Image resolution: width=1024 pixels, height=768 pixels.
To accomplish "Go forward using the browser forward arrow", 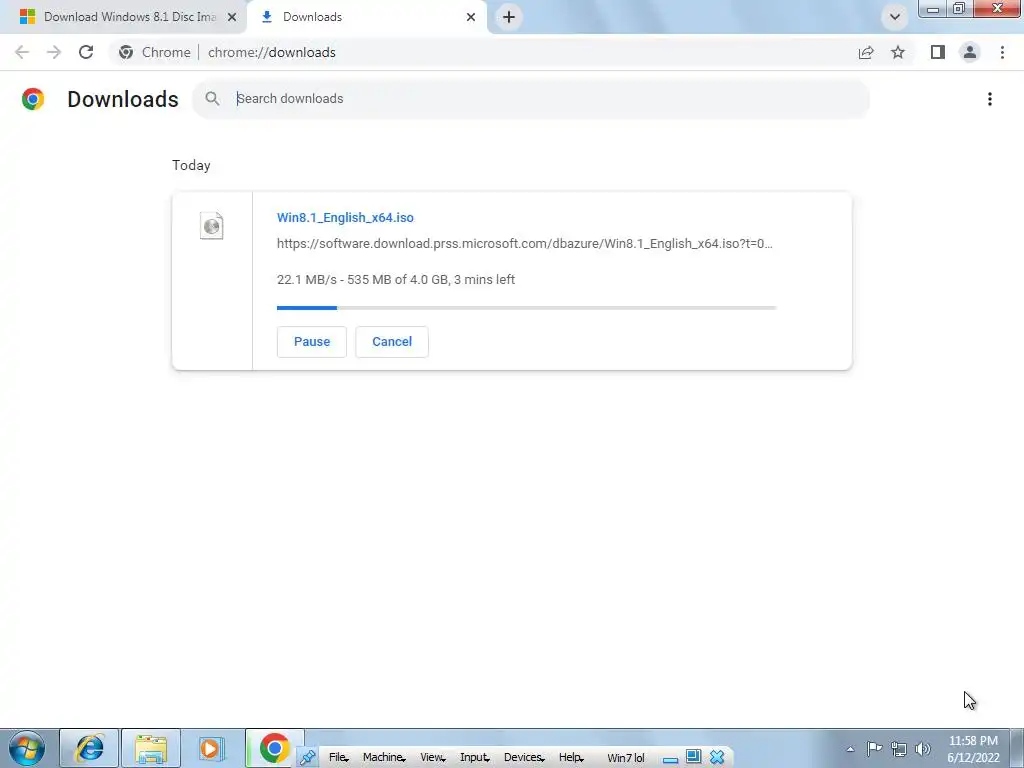I will (54, 52).
